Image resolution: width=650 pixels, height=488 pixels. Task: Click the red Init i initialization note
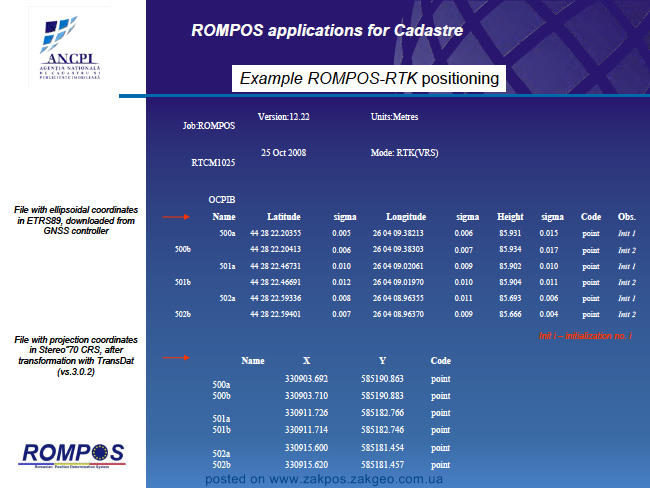pos(585,336)
